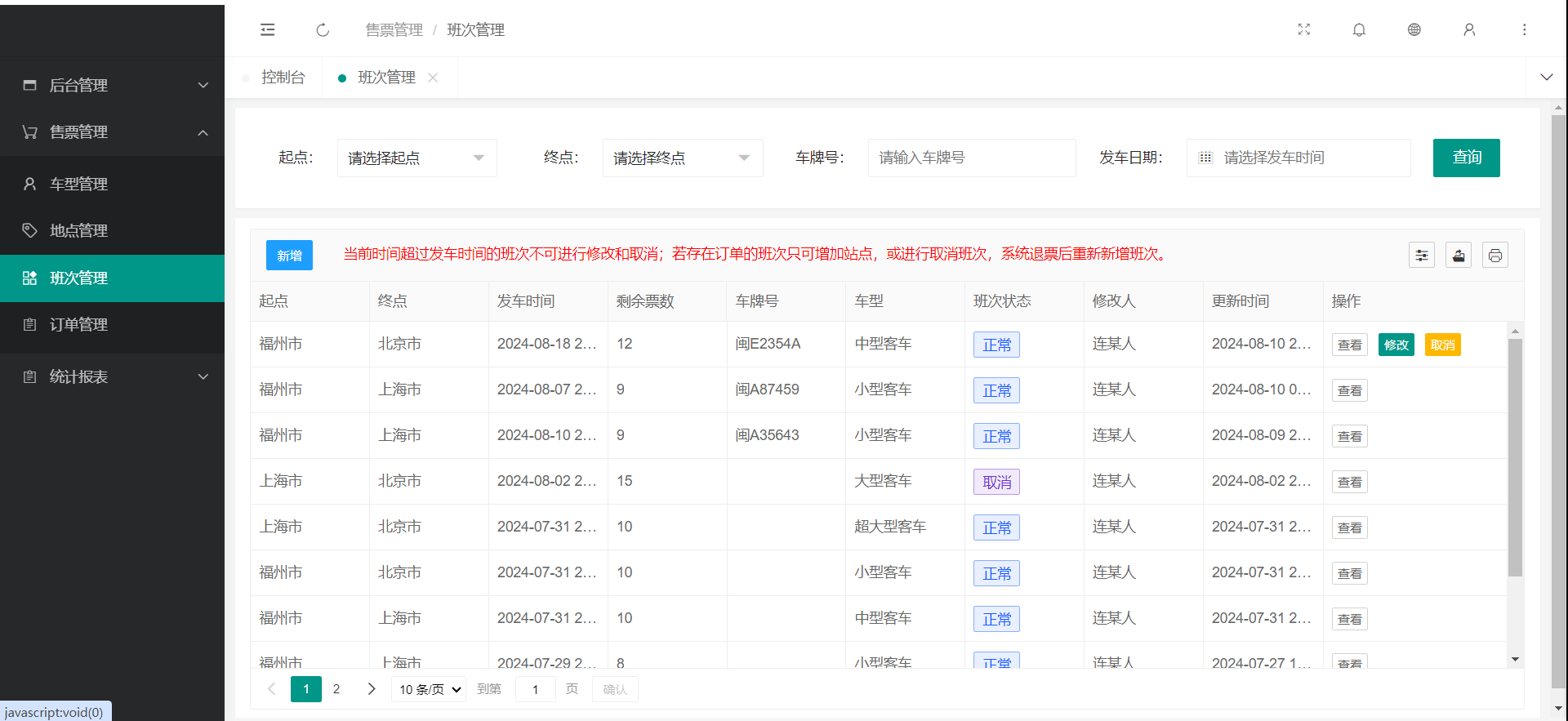This screenshot has height=721, width=1568.
Task: Open the 请选择起点 dropdown
Action: click(416, 158)
